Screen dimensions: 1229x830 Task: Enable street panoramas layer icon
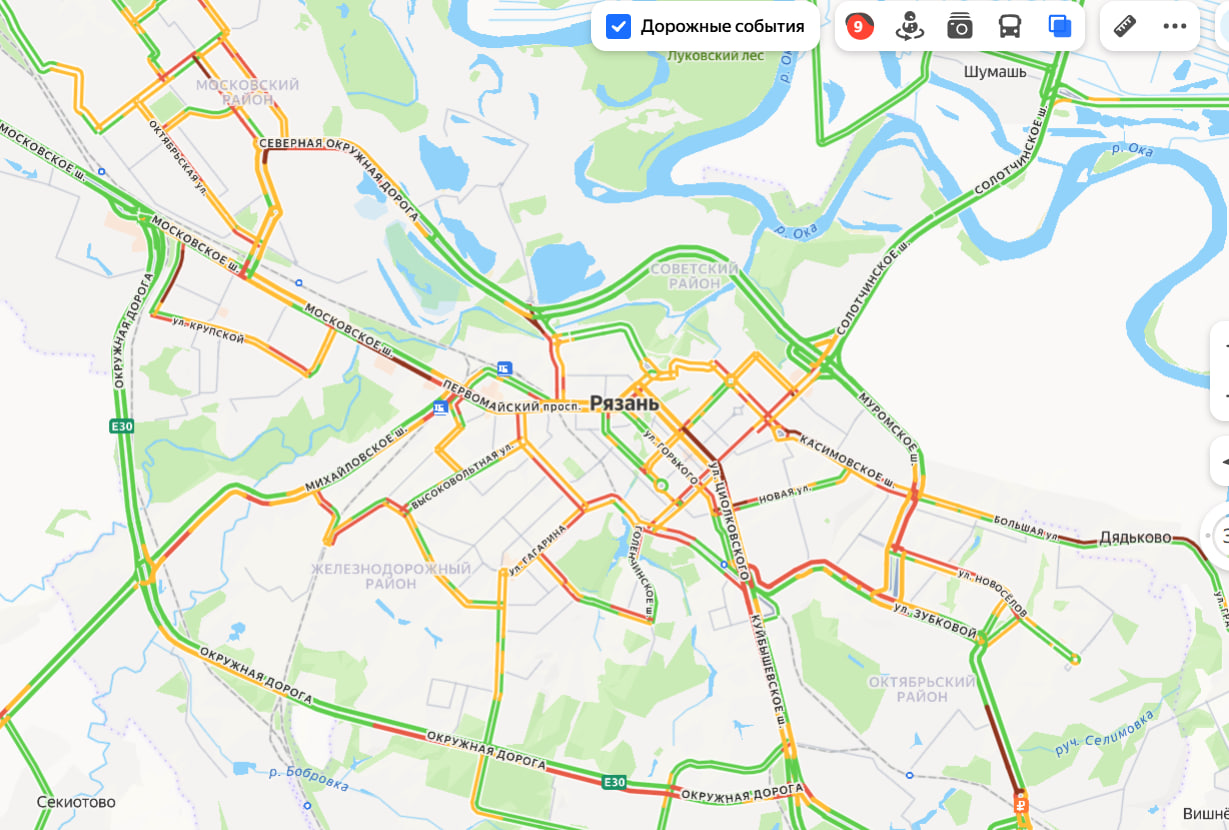[909, 27]
